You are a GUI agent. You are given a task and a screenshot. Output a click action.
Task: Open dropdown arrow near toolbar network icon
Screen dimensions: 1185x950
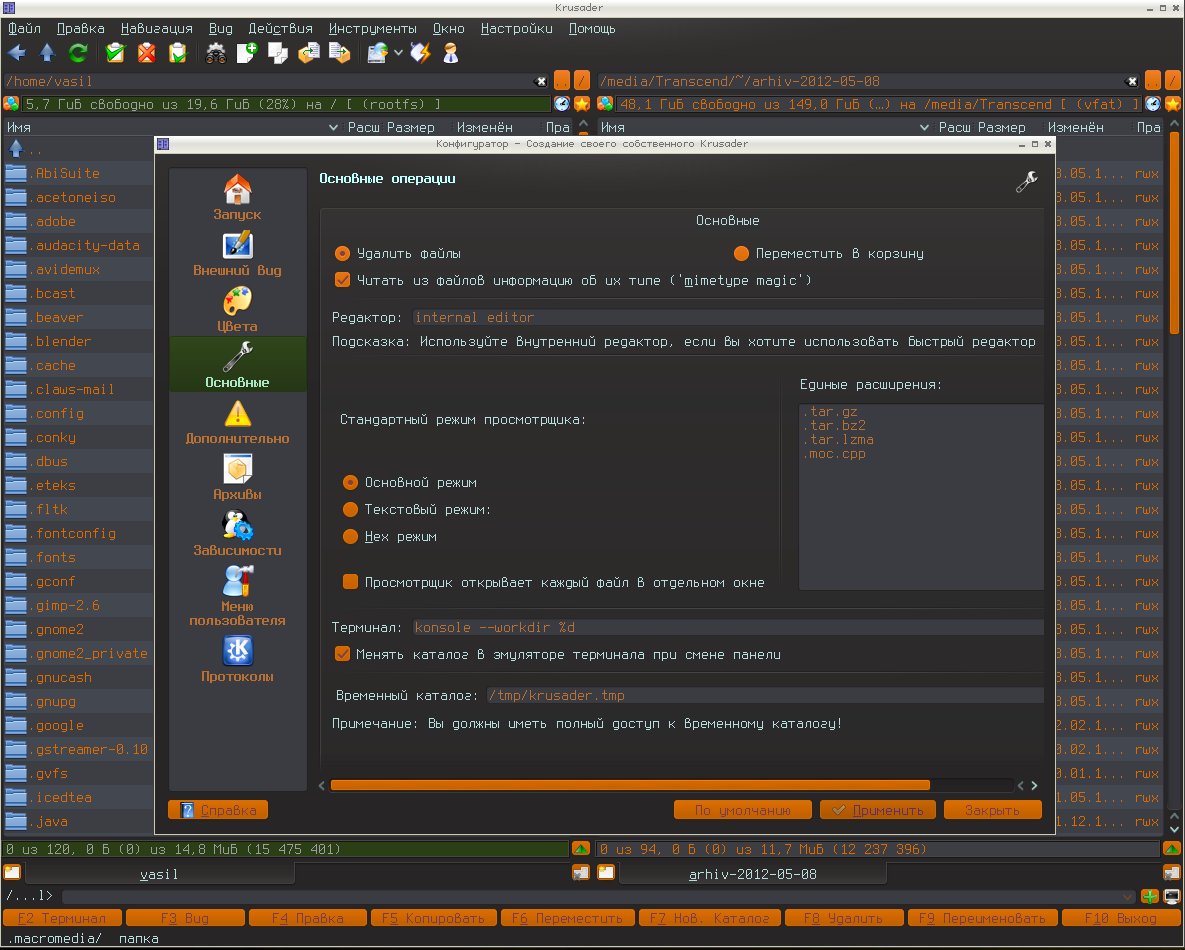[x=398, y=53]
